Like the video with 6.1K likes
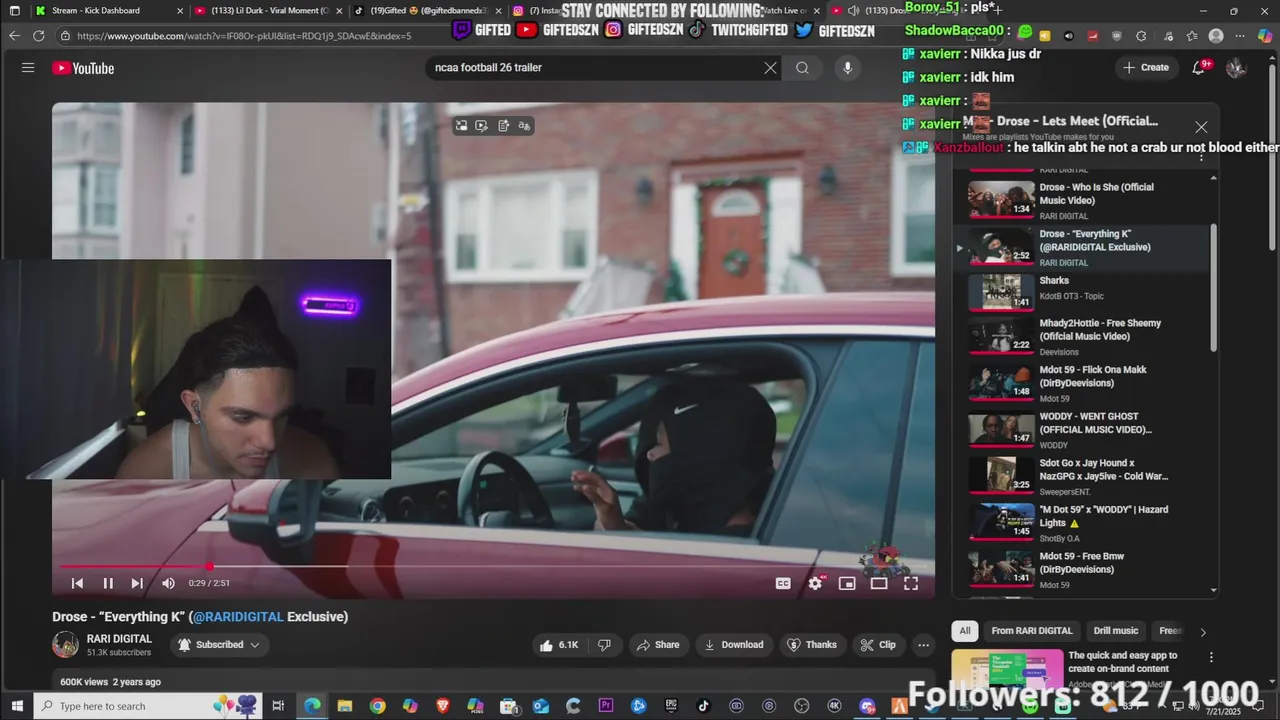Screen dimensions: 1280x720 (559, 645)
